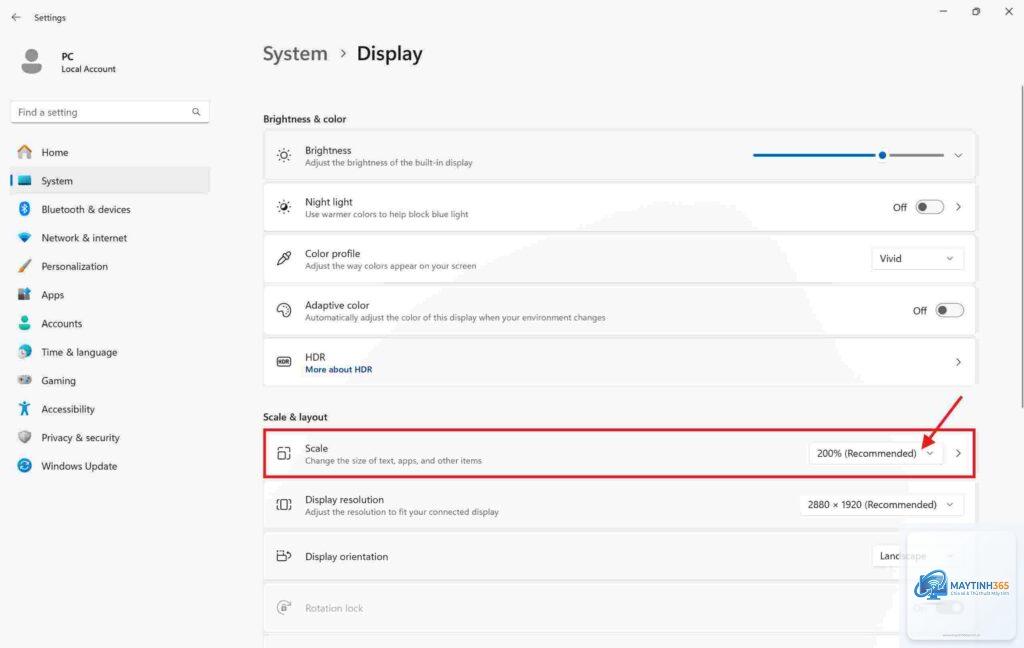Click the Brightness & color heading

point(304,119)
